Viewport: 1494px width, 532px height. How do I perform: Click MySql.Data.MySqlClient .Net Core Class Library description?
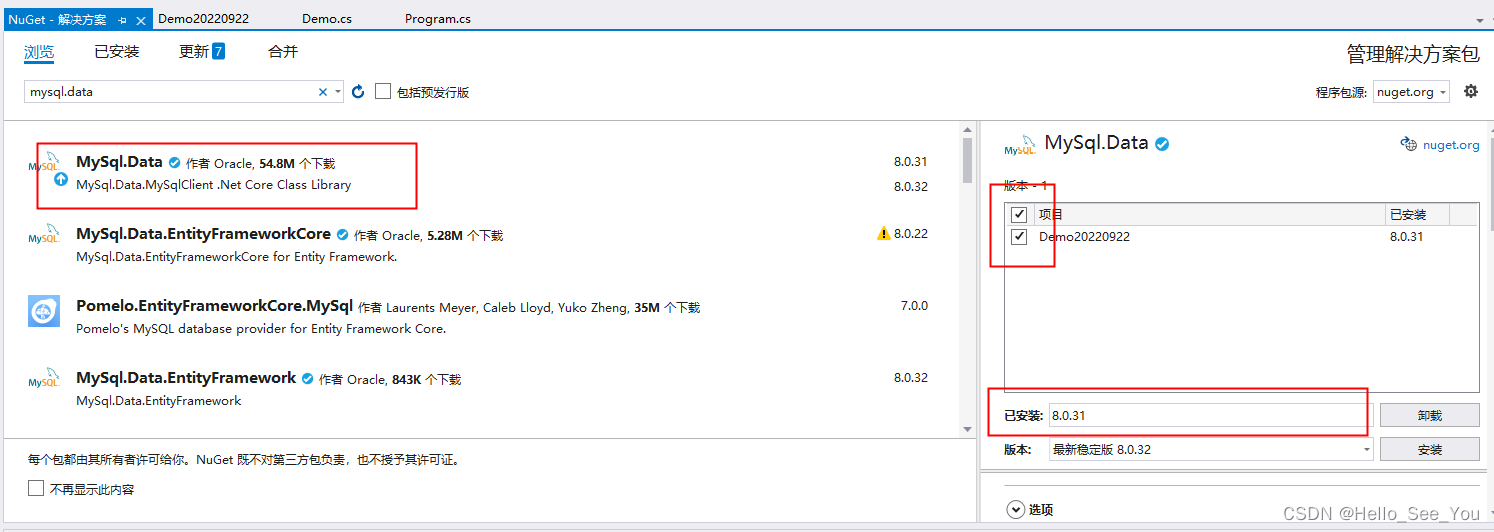pyautogui.click(x=214, y=185)
